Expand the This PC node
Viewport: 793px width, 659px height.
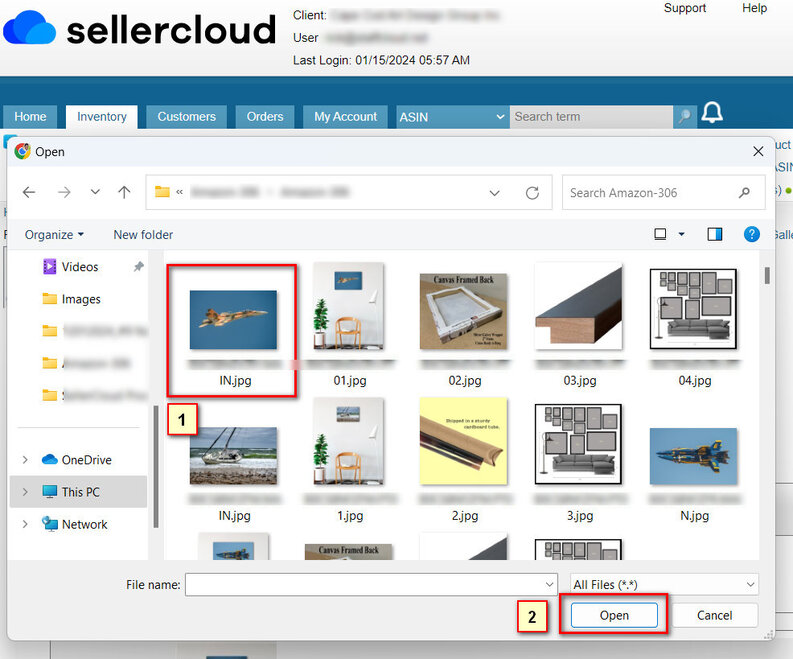(25, 492)
